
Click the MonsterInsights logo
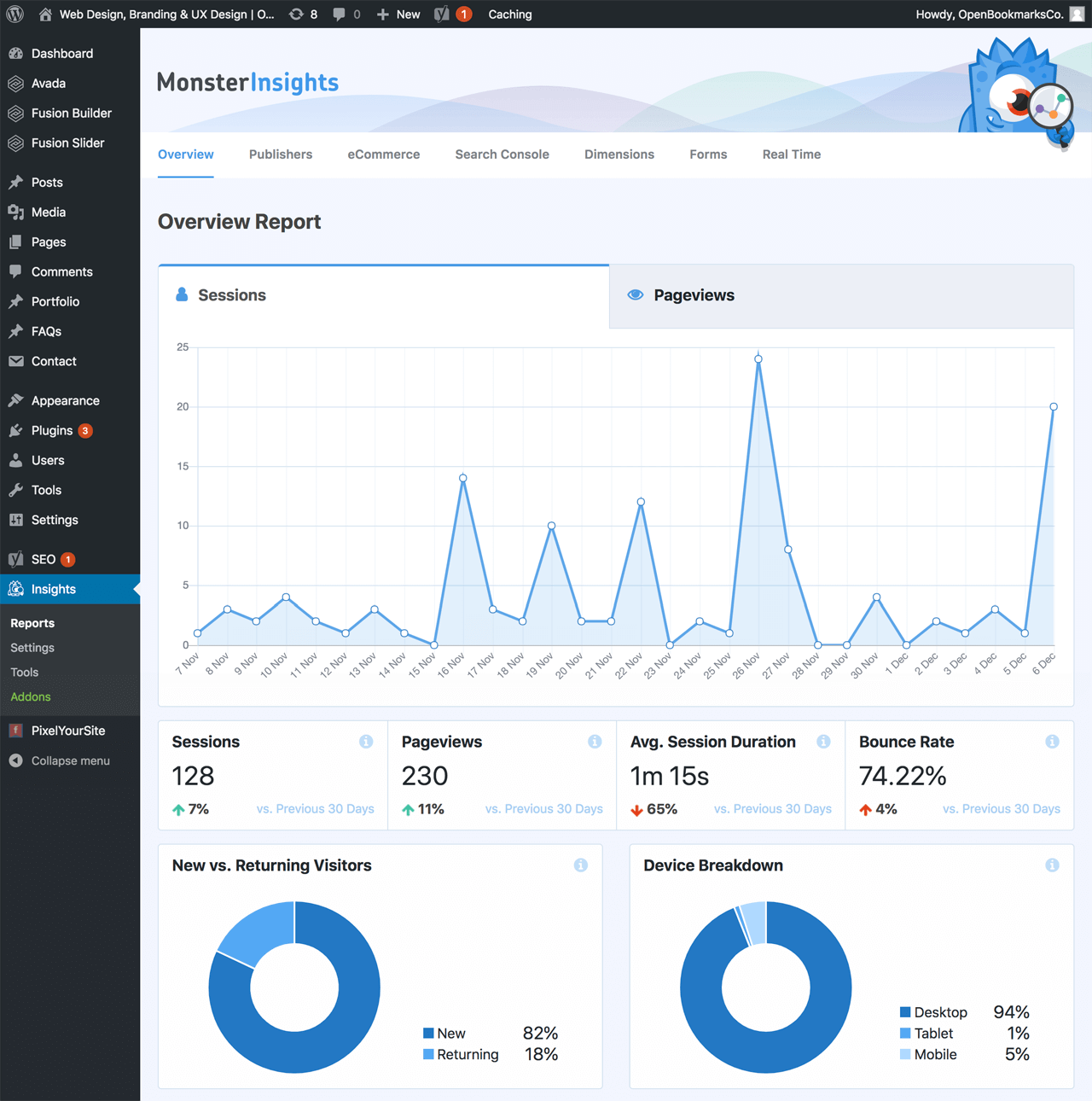tap(247, 82)
